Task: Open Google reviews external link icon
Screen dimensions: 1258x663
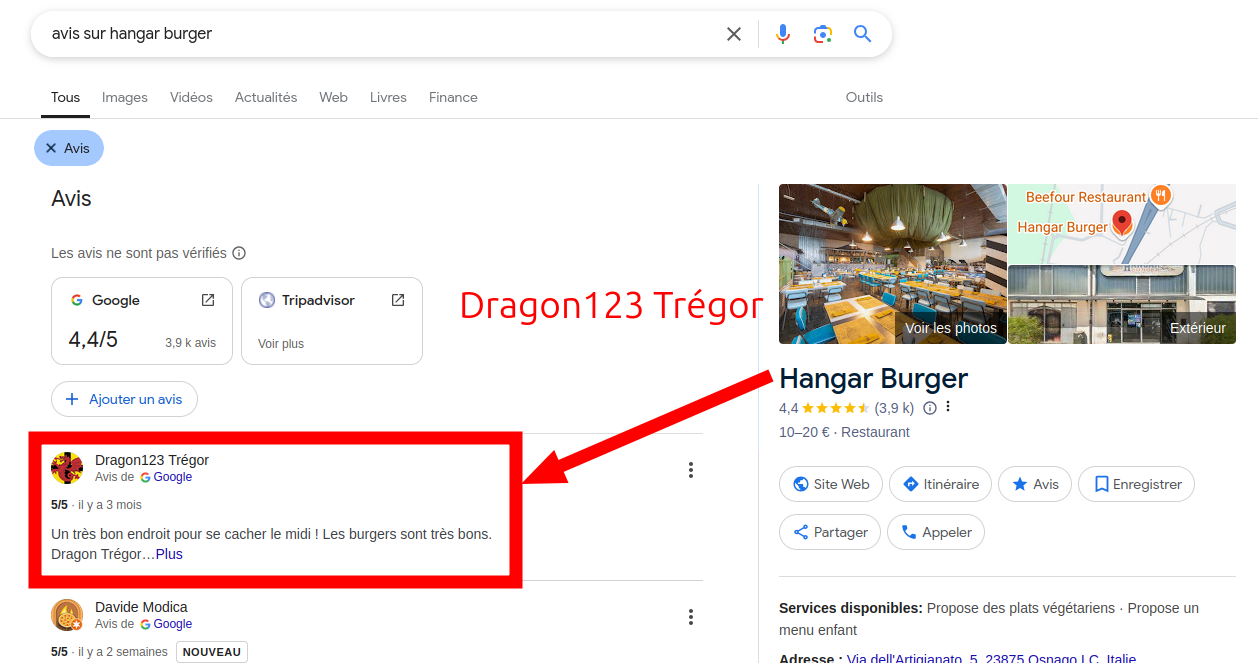Action: coord(208,300)
